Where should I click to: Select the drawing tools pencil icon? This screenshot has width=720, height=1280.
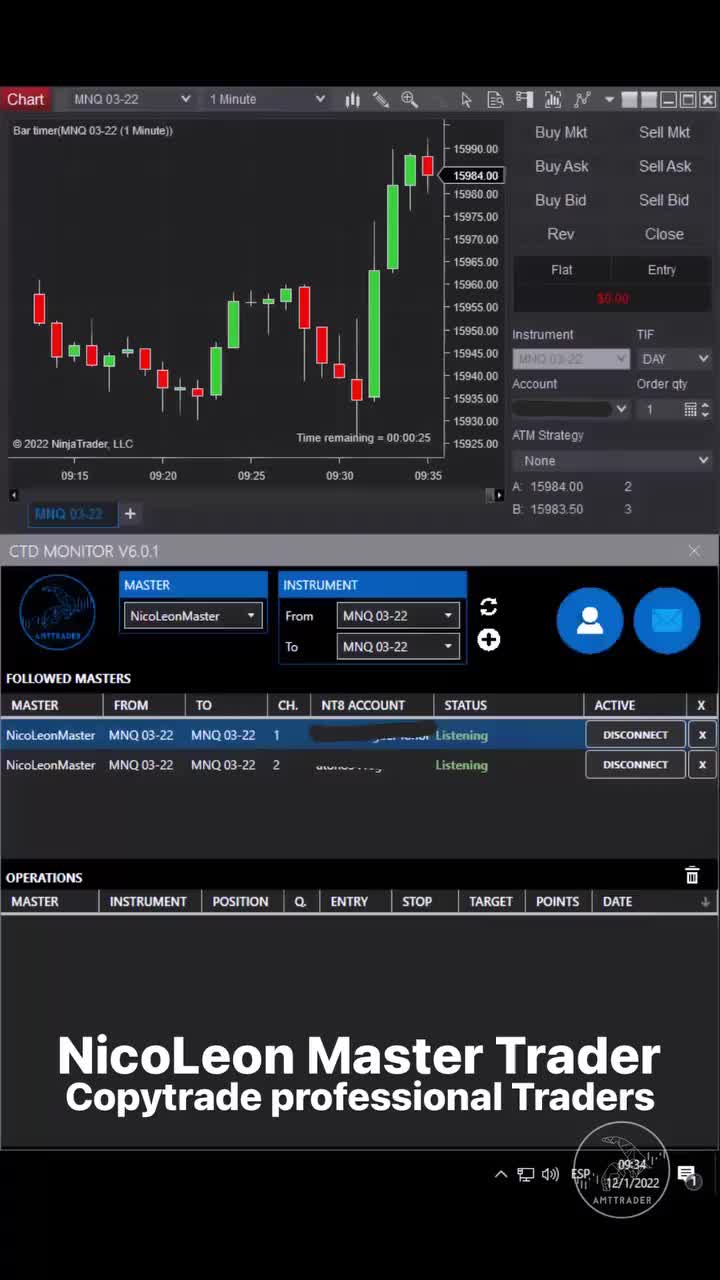[x=381, y=99]
